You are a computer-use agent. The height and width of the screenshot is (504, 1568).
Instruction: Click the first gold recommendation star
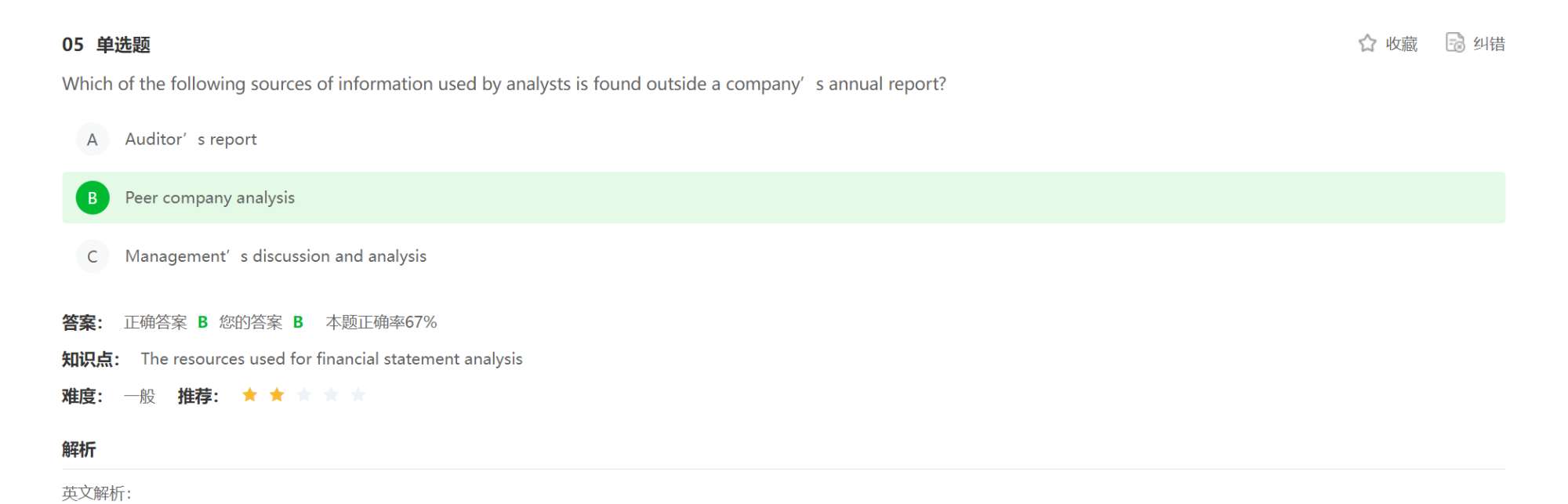(x=249, y=395)
